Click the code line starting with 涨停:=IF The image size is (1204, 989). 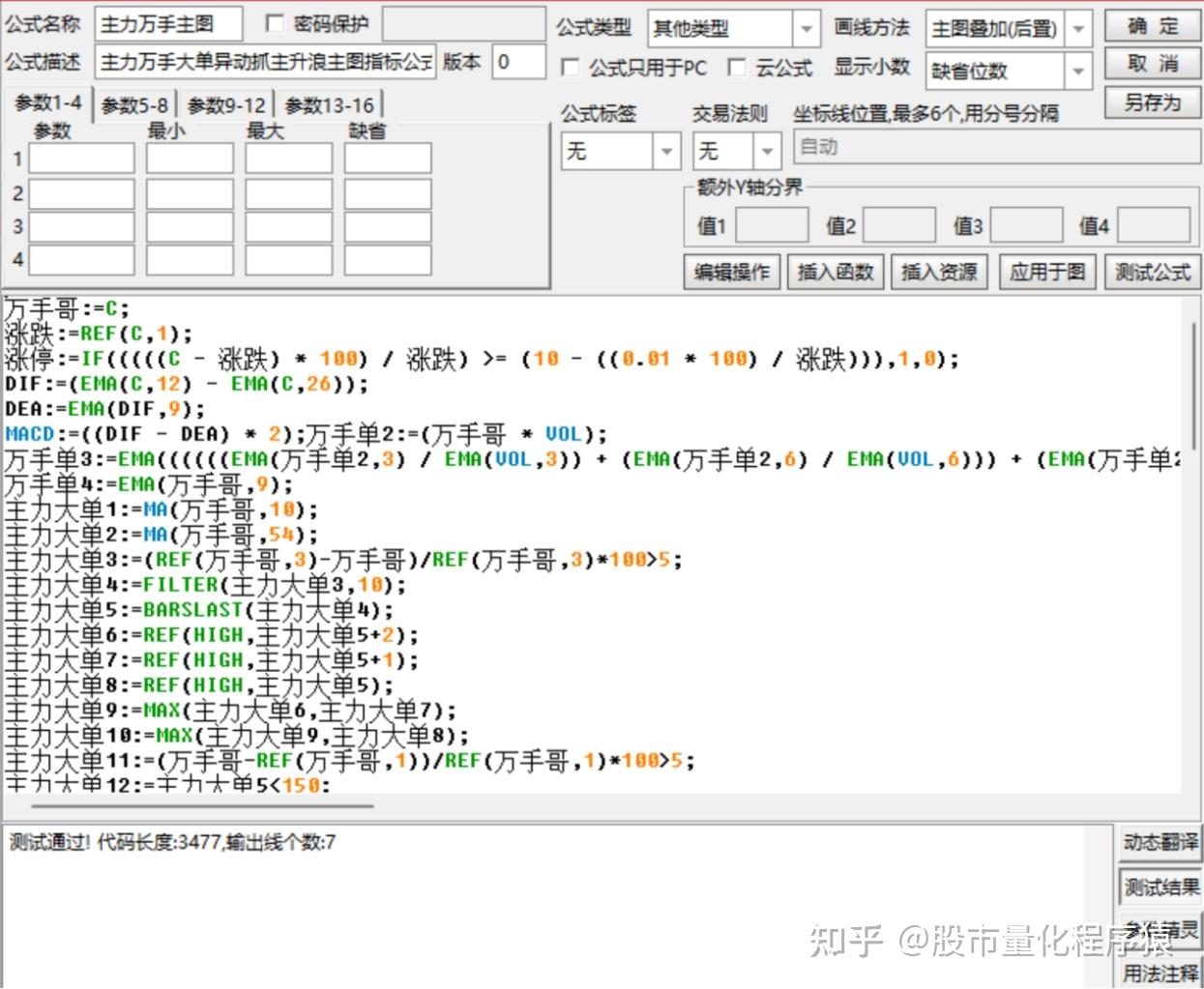coord(482,360)
